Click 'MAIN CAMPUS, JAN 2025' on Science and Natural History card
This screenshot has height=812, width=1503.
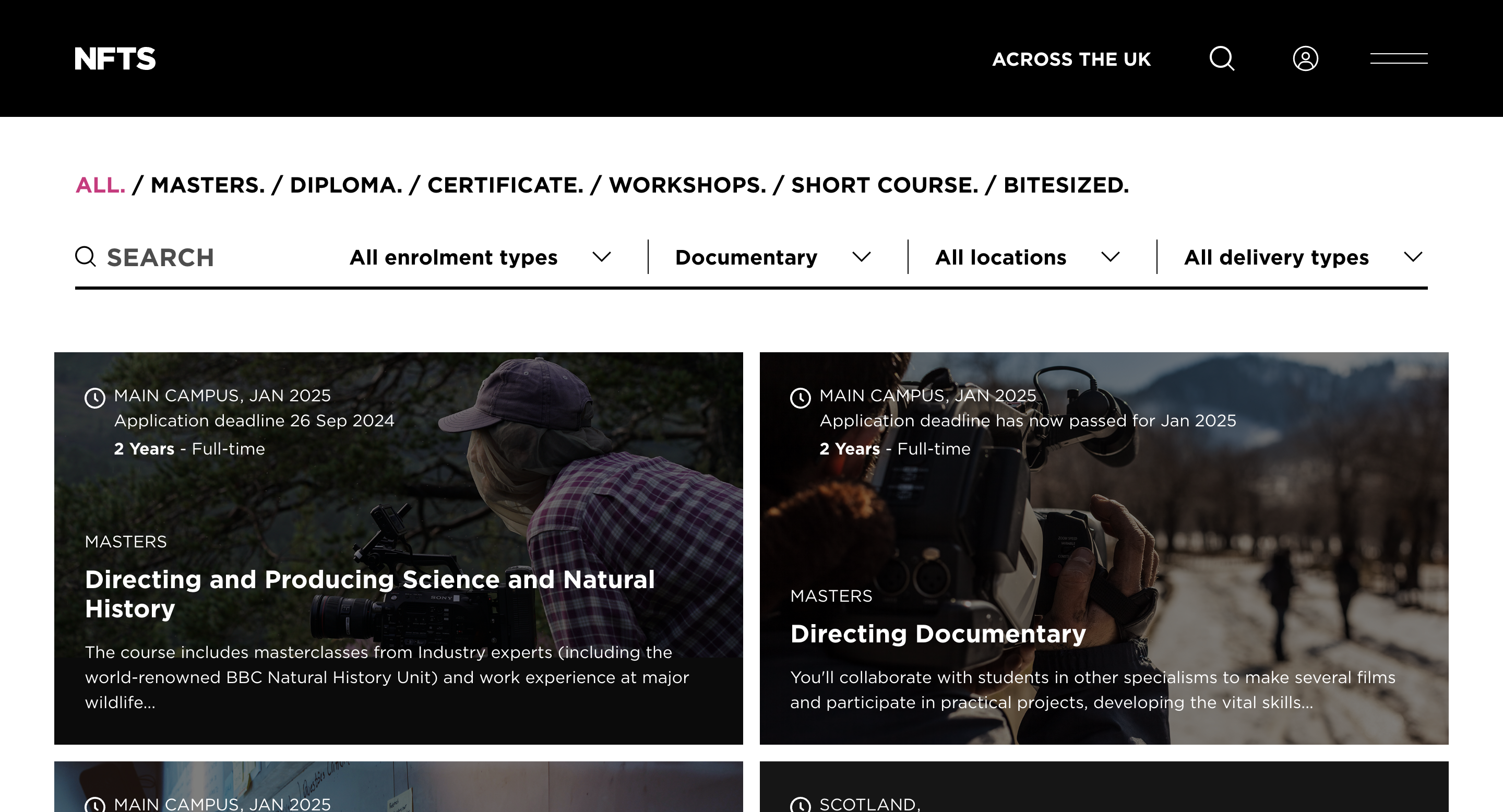(x=222, y=396)
